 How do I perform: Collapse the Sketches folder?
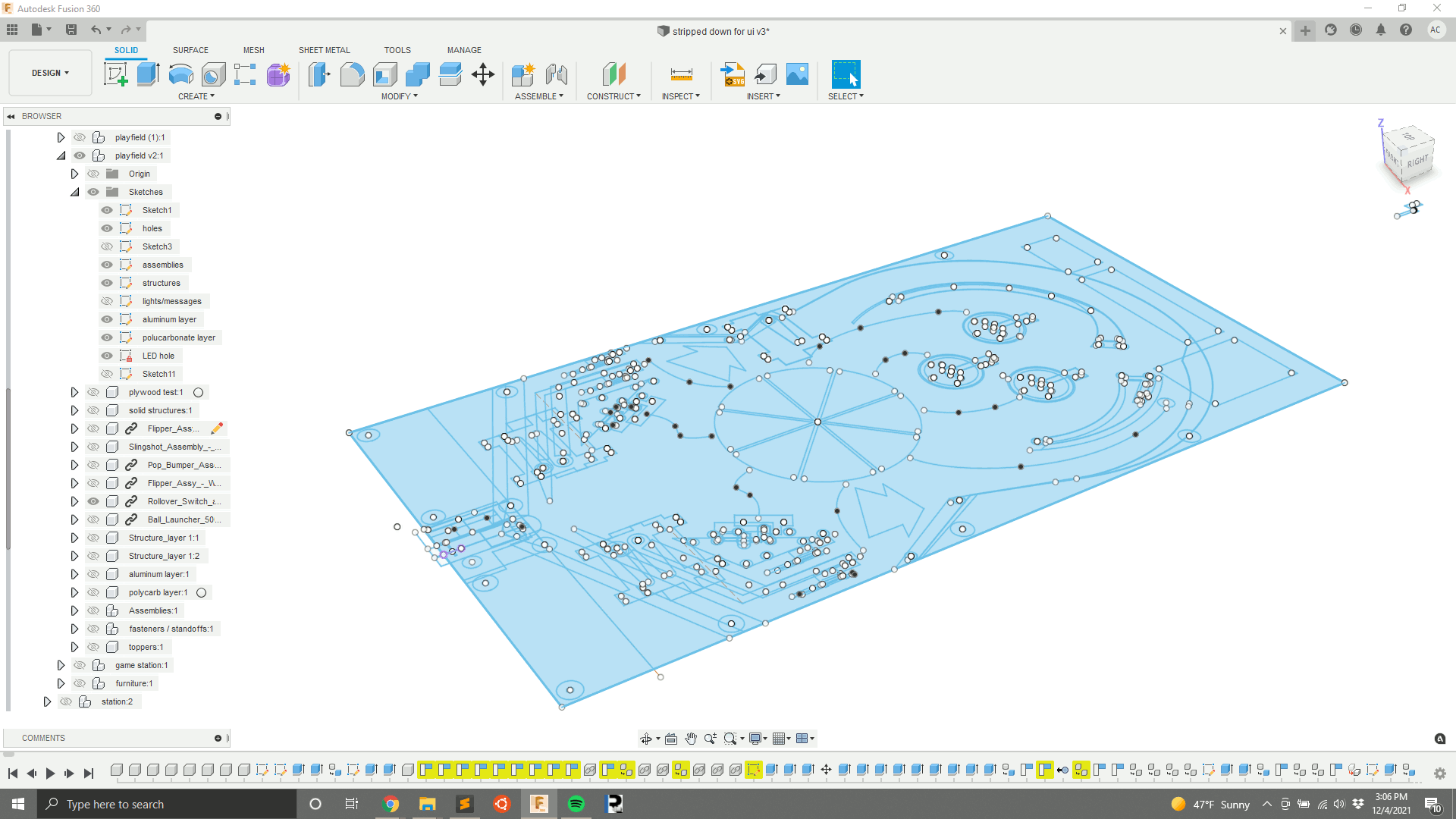(74, 192)
